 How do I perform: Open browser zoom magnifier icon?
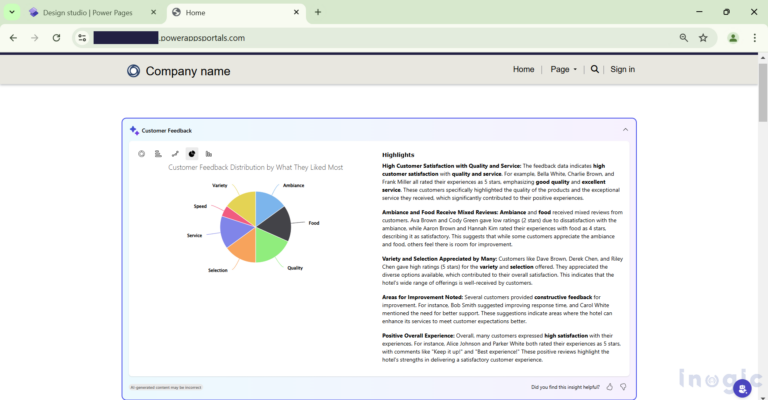pos(684,38)
